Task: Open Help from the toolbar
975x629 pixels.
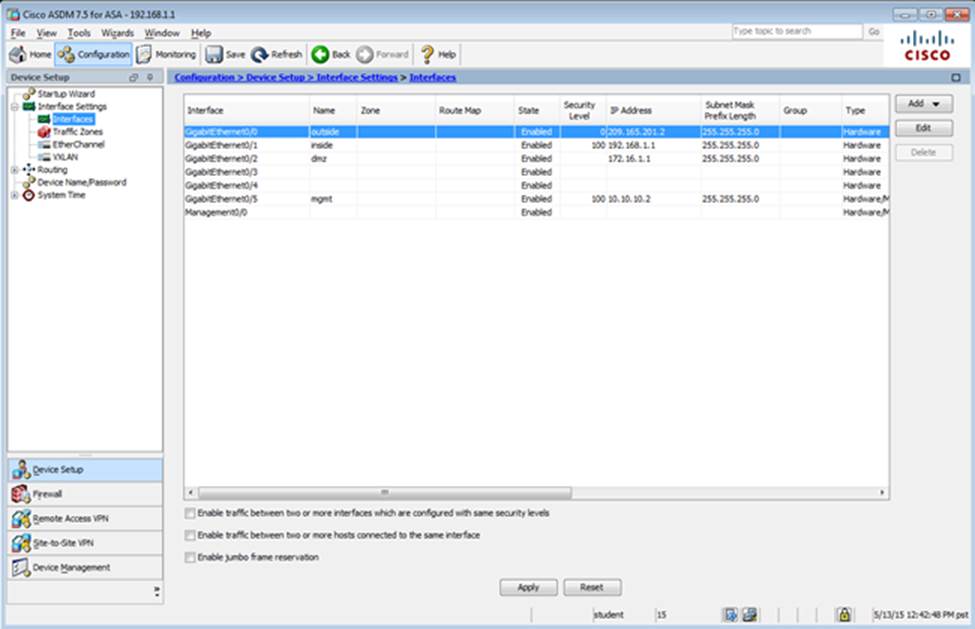Action: tap(438, 55)
